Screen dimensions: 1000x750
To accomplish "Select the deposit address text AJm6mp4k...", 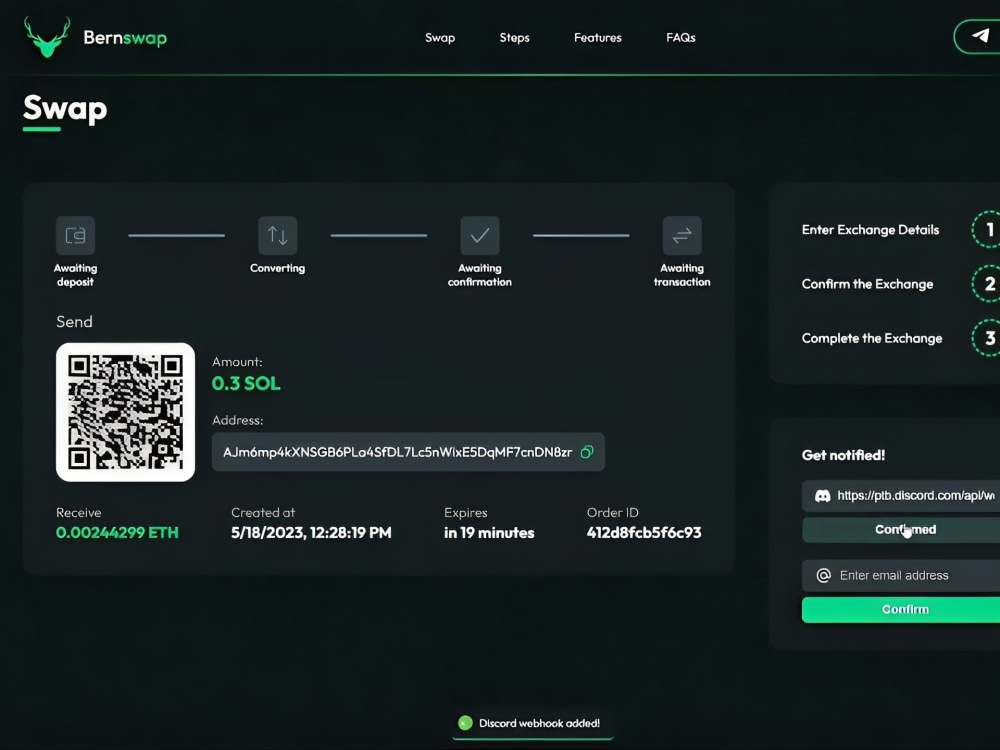I will coord(397,452).
